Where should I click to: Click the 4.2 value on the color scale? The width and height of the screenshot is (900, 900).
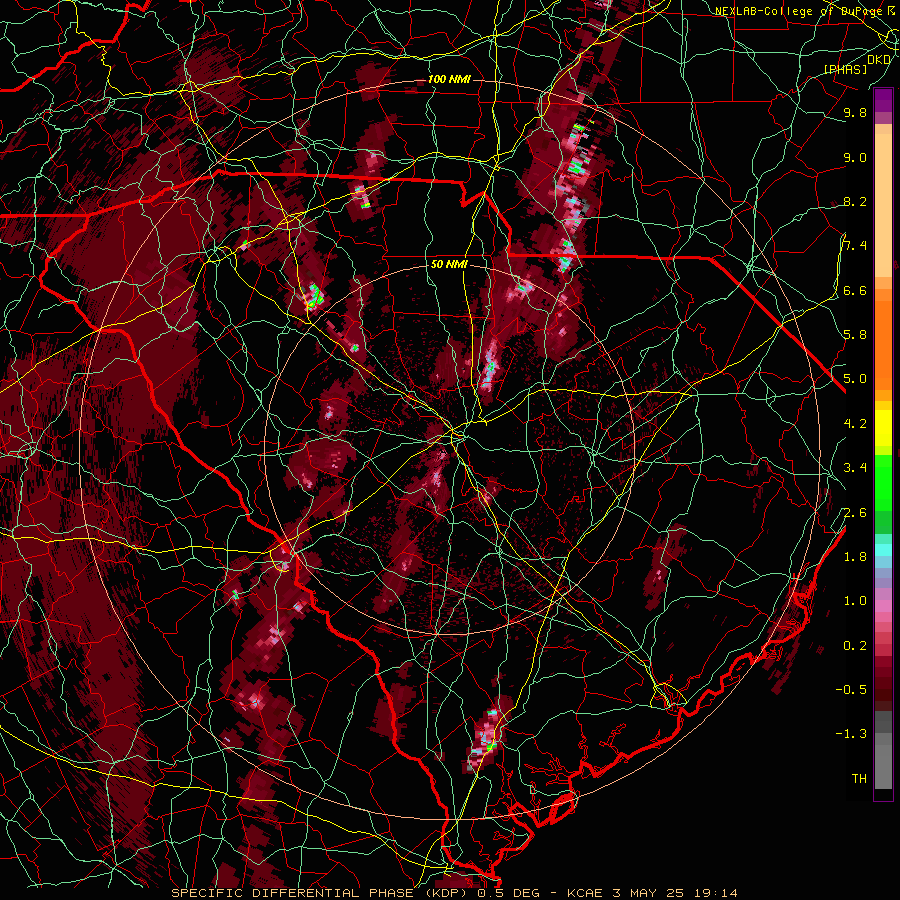tap(855, 424)
